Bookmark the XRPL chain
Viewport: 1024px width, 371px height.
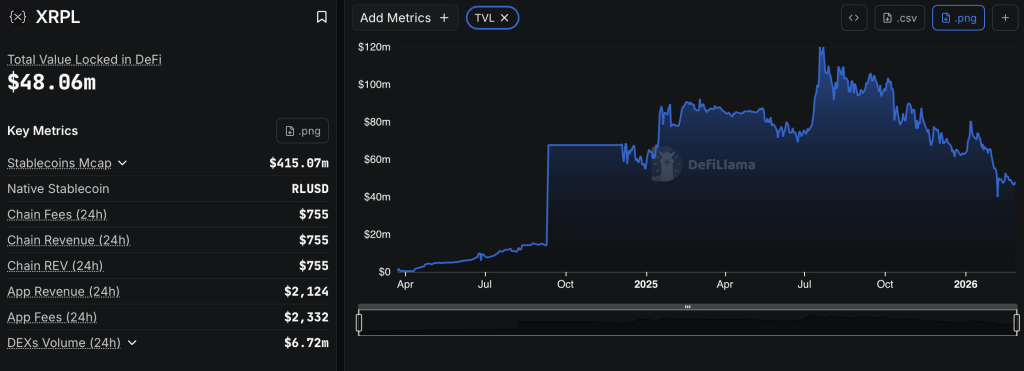tap(321, 17)
